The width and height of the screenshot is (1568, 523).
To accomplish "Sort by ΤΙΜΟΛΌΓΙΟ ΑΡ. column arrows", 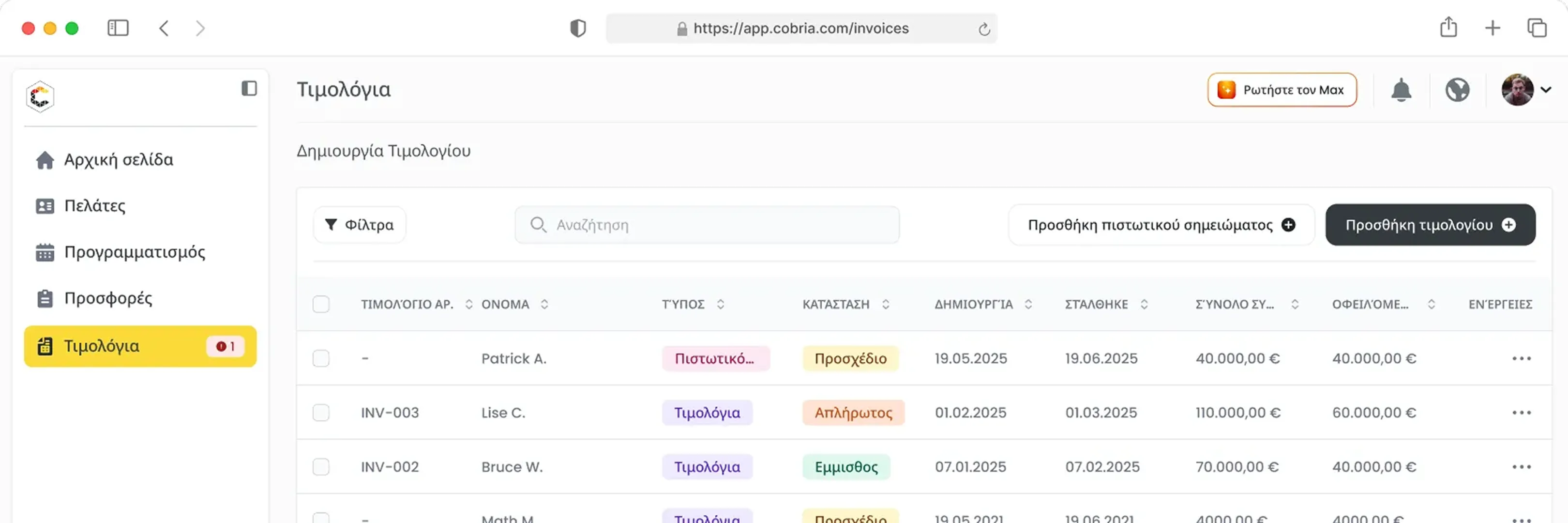I will pos(468,305).
